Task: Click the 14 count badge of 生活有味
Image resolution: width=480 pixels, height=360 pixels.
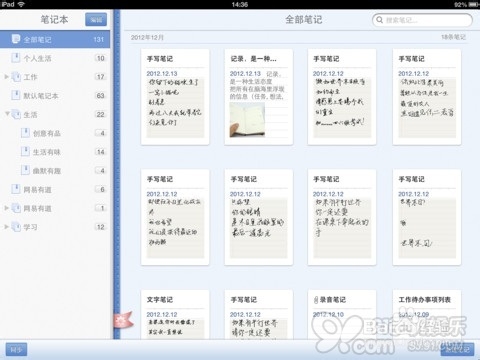Action: click(100, 152)
